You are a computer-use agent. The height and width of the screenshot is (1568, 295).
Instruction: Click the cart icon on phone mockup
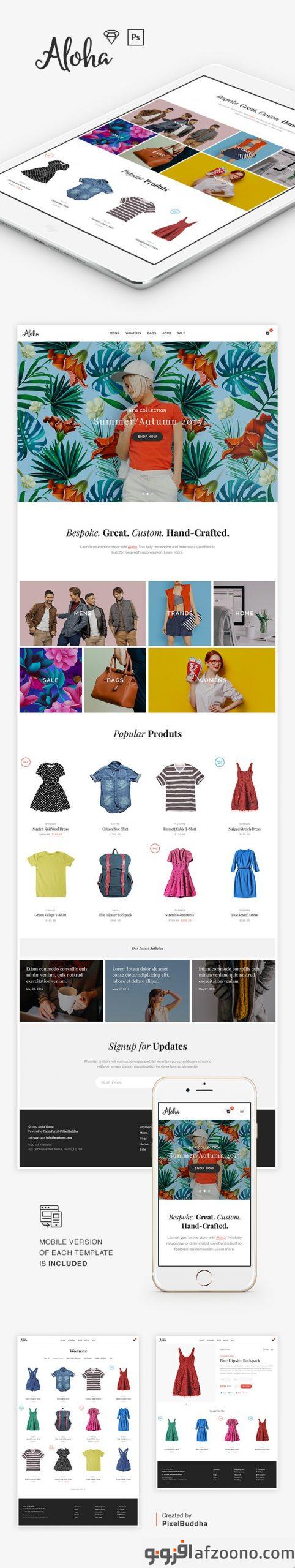(x=229, y=1110)
